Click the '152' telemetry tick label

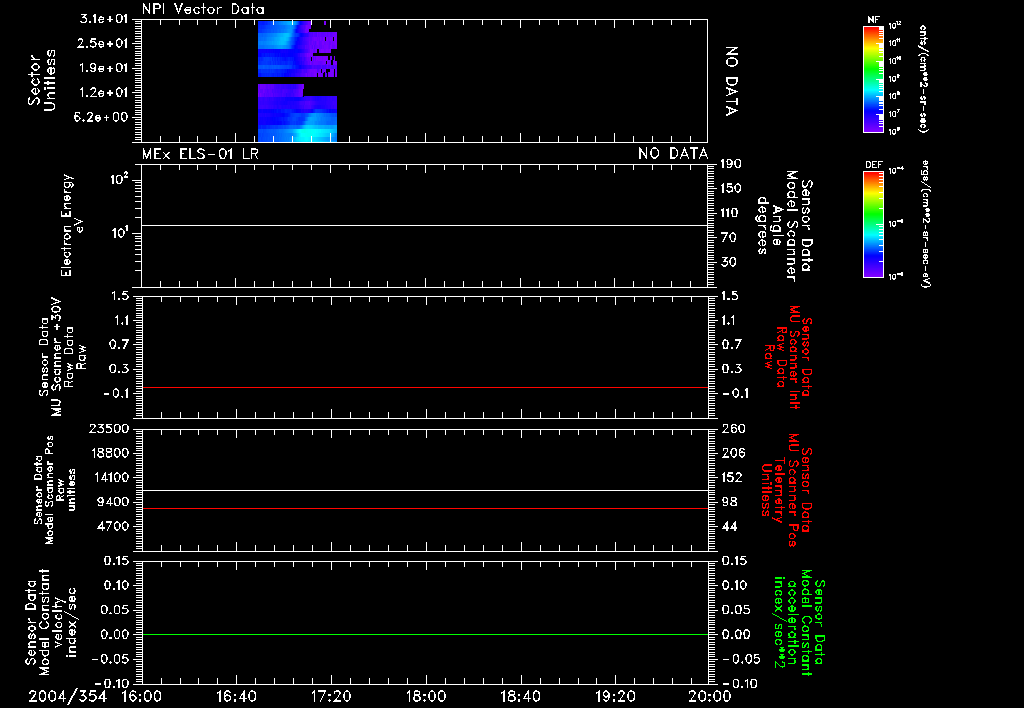[x=733, y=477]
